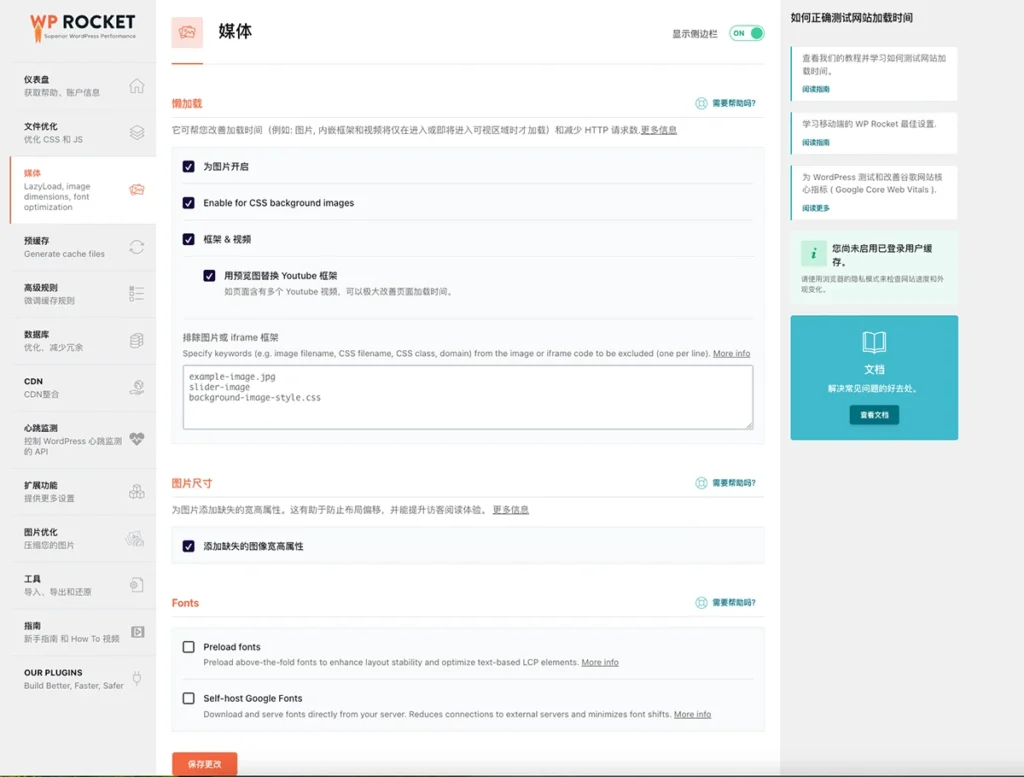Click the database icon in sidebar
This screenshot has width=1024, height=777.
[x=137, y=341]
